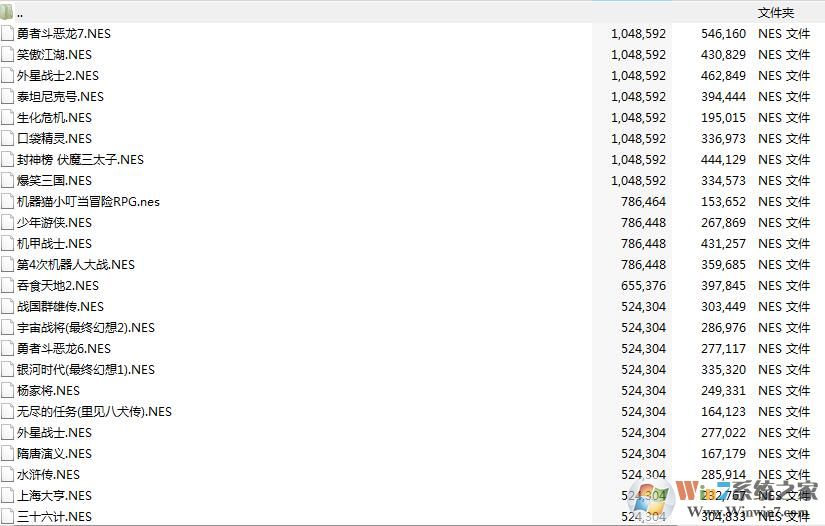Click file icon beside 生化危机.NES
The height and width of the screenshot is (526, 825).
[x=7, y=118]
